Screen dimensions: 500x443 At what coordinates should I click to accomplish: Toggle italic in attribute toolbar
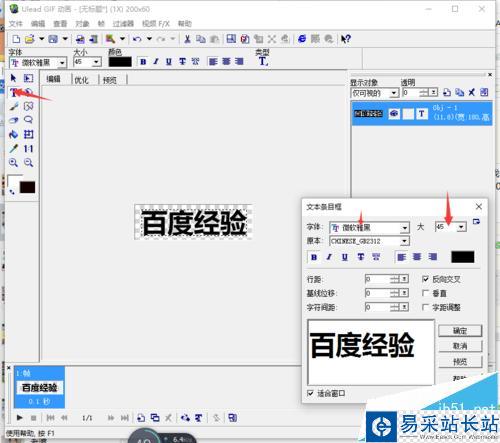(156, 62)
